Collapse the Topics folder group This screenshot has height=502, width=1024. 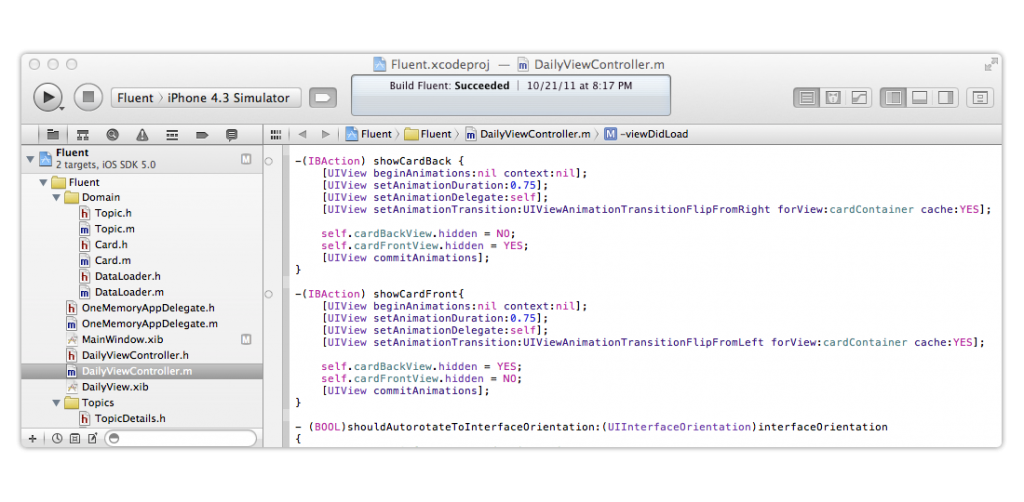pos(57,403)
